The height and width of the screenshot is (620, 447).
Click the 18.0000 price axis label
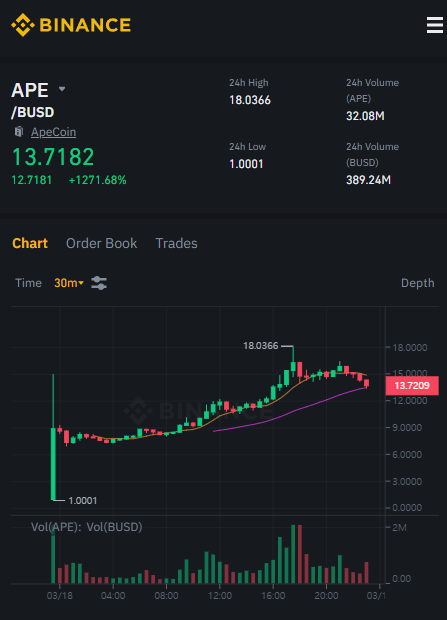(x=410, y=348)
